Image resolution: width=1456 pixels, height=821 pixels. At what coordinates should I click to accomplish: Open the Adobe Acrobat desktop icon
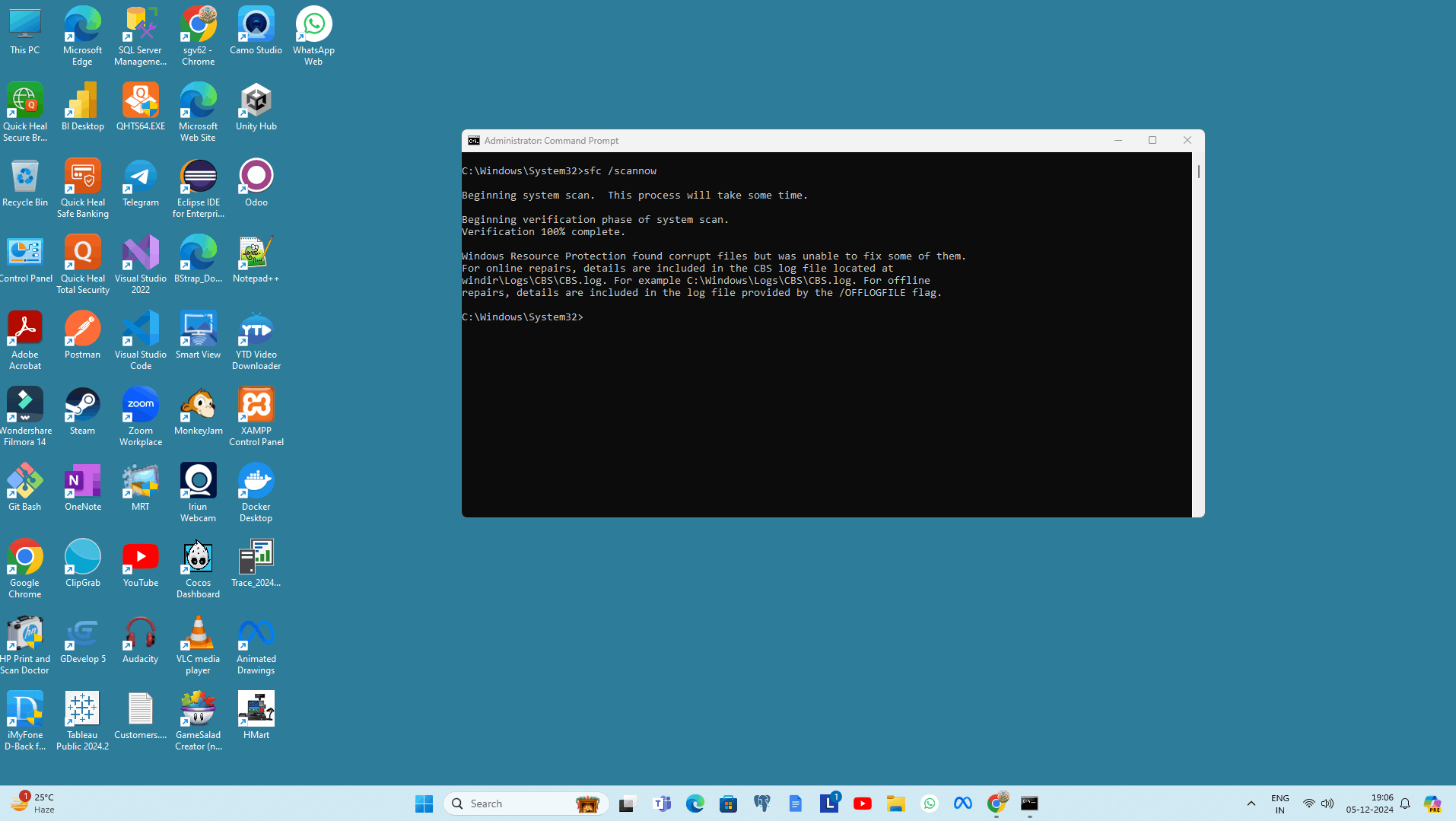click(25, 340)
